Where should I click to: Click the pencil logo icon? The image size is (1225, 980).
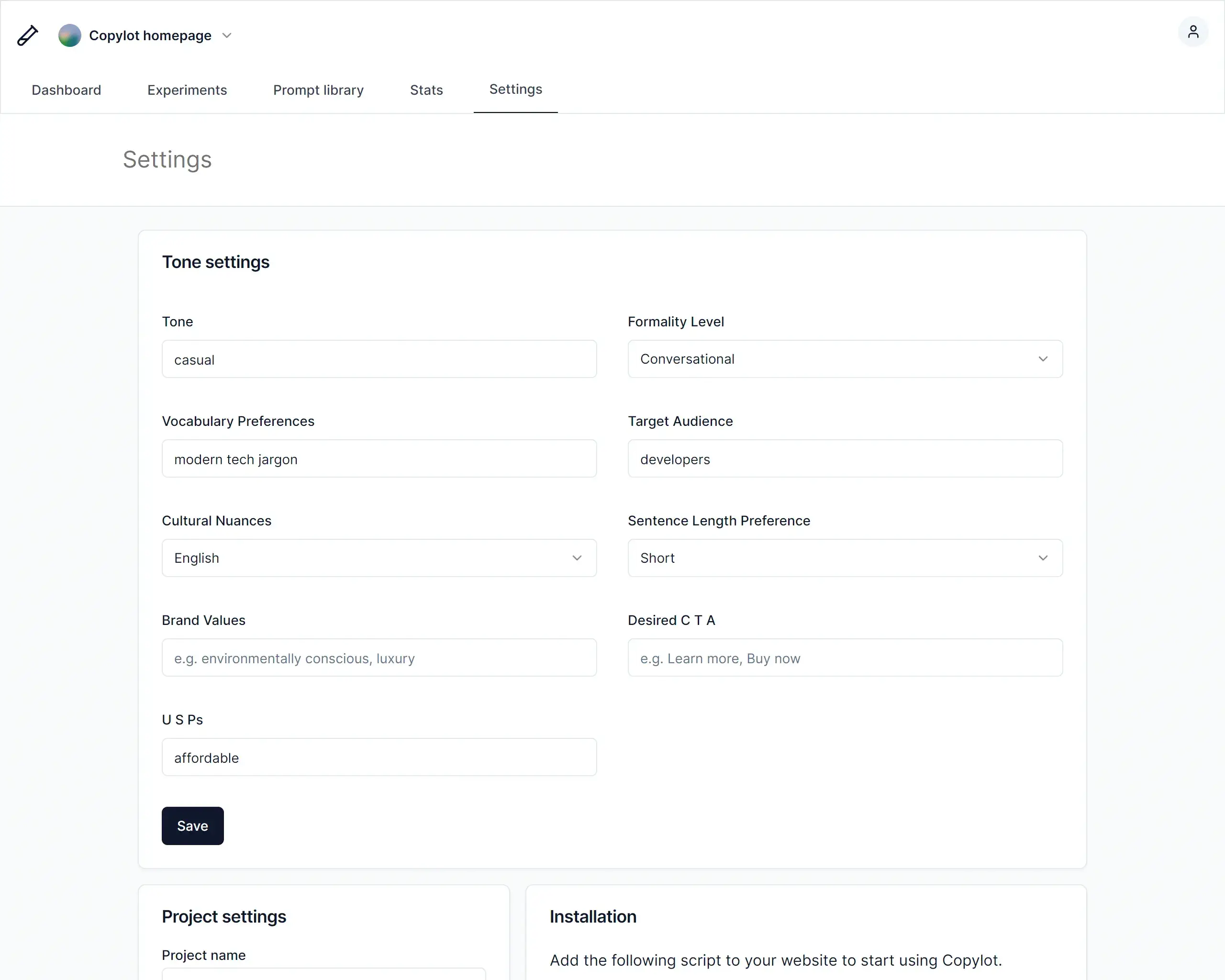click(27, 35)
